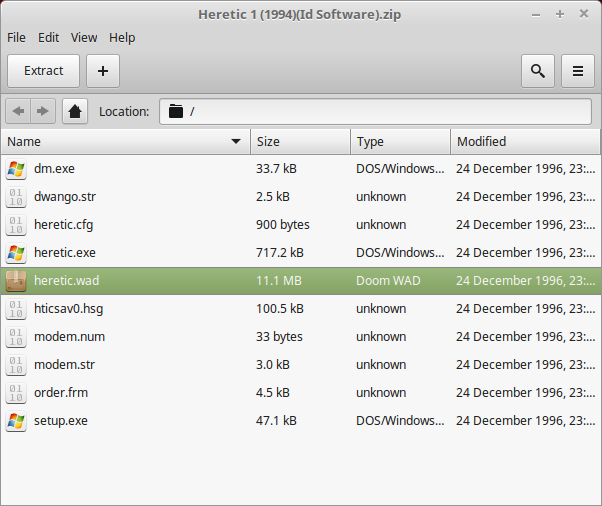The width and height of the screenshot is (602, 506).
Task: Click the modem.num file icon
Action: [16, 337]
